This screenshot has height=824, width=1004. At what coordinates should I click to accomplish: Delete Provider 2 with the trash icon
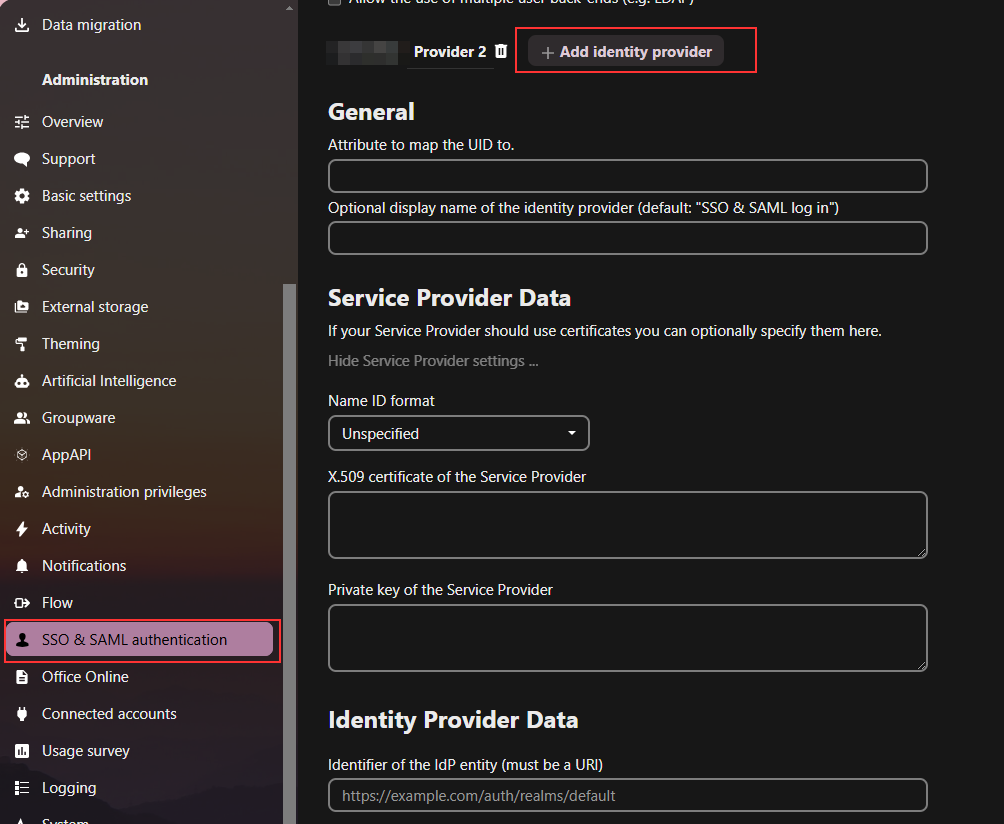(501, 51)
